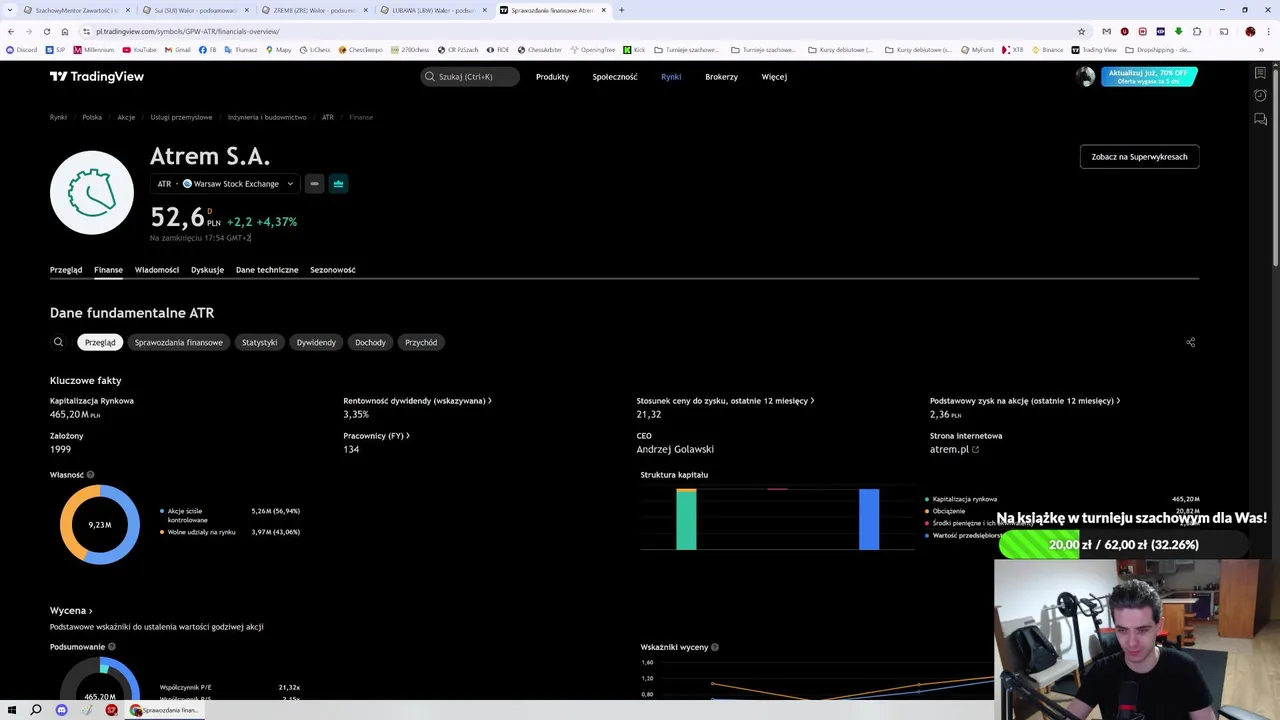Click the Polska breadcrumb link
This screenshot has height=720, width=1280.
(92, 117)
